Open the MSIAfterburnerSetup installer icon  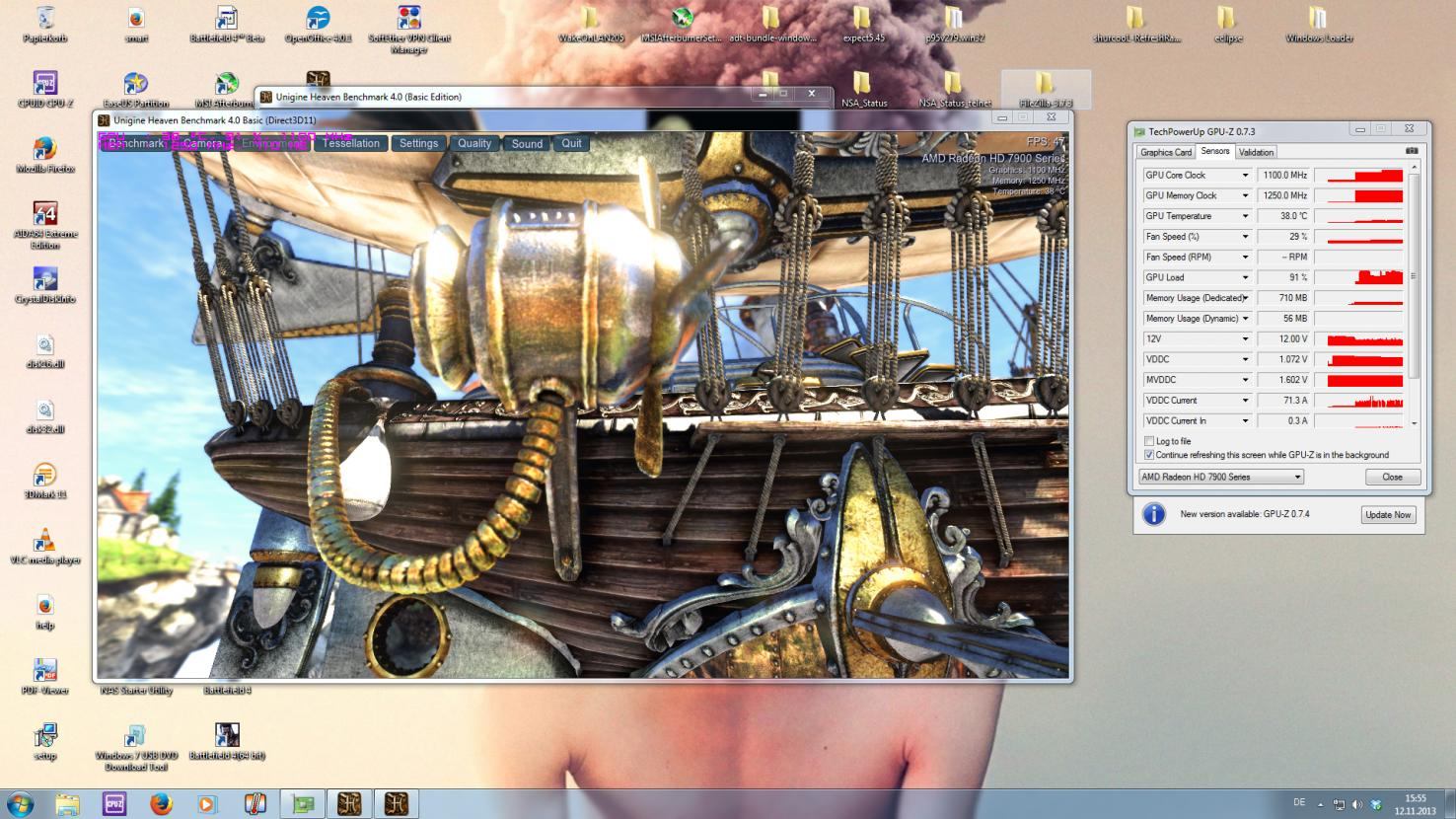pyautogui.click(x=682, y=24)
